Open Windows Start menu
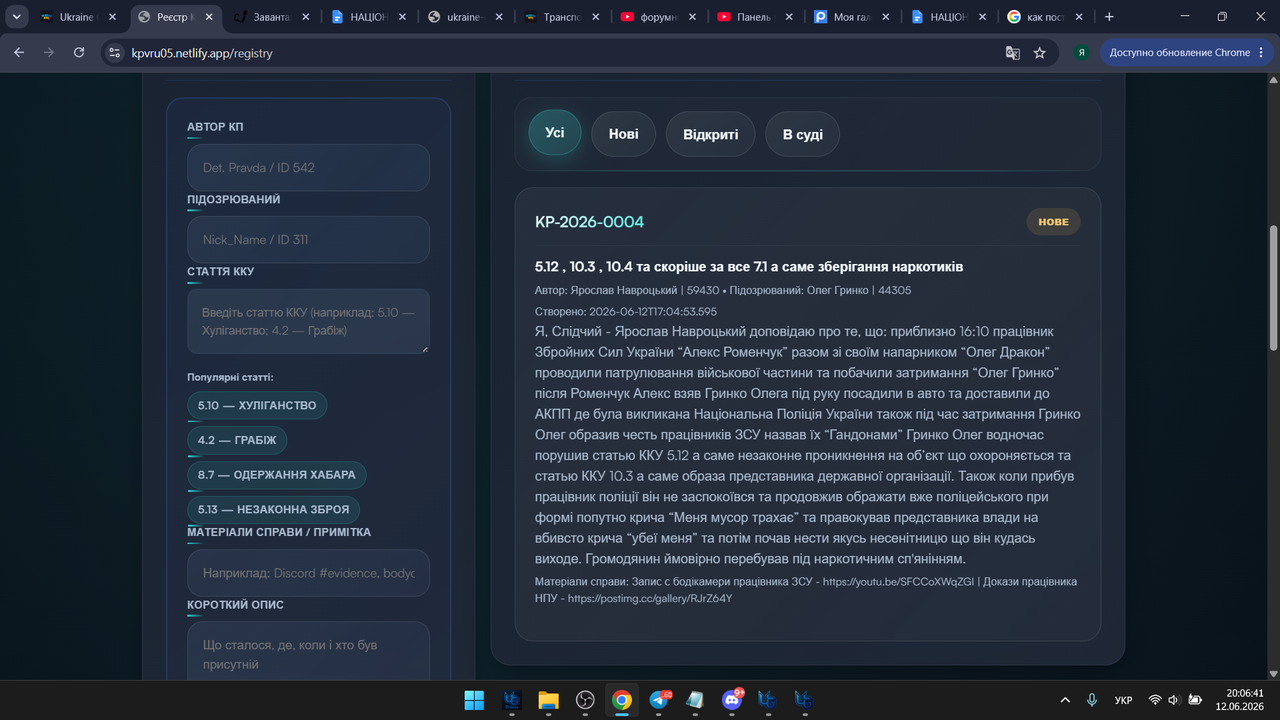Viewport: 1280px width, 720px height. click(474, 700)
